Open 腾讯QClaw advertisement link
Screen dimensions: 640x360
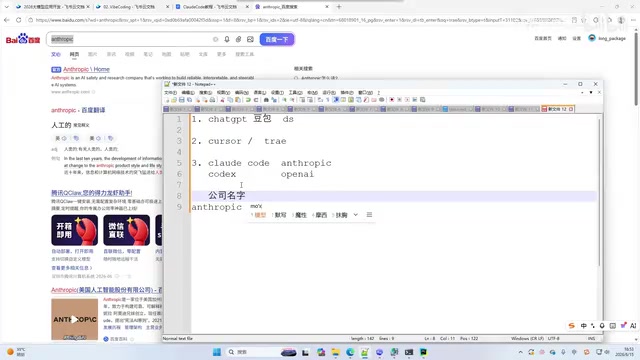click(91, 193)
